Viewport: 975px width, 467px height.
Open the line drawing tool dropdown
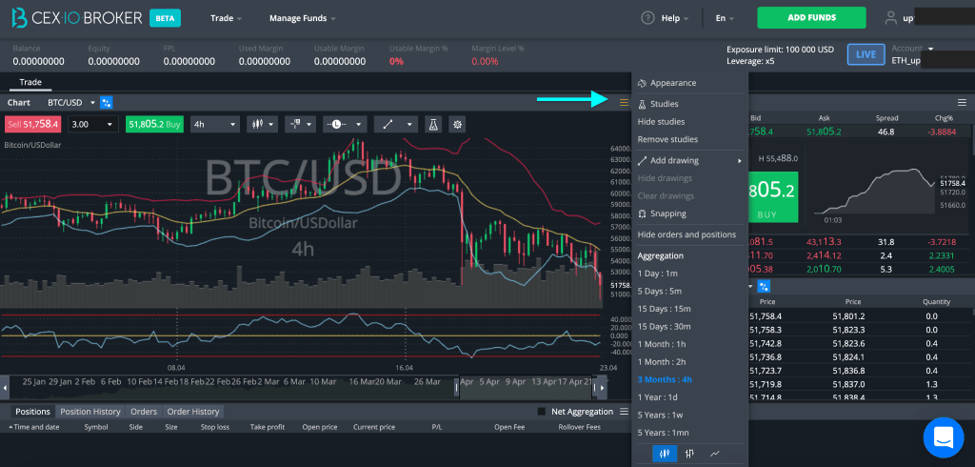tap(396, 124)
